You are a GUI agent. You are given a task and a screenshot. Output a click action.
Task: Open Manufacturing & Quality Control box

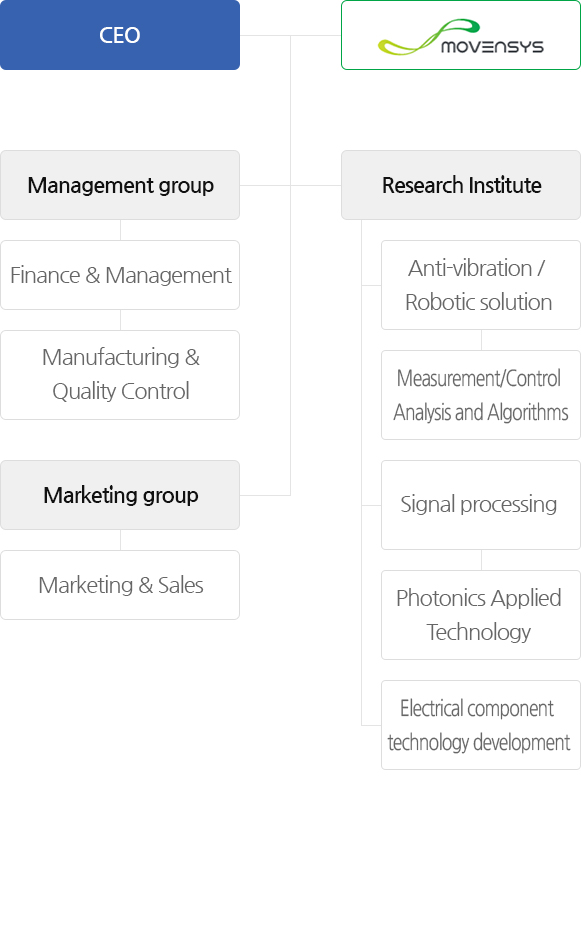(x=120, y=375)
